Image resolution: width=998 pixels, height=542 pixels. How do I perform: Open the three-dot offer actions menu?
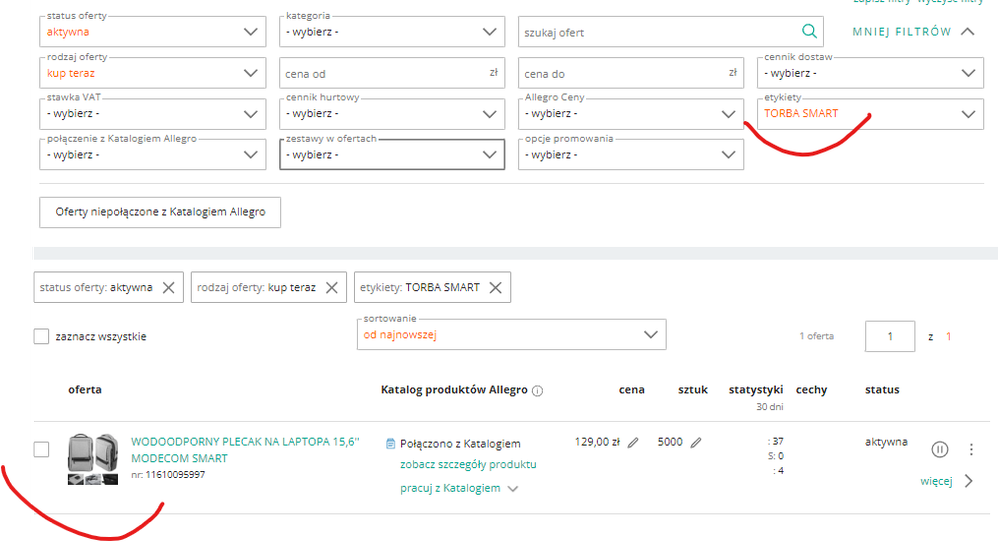point(970,450)
